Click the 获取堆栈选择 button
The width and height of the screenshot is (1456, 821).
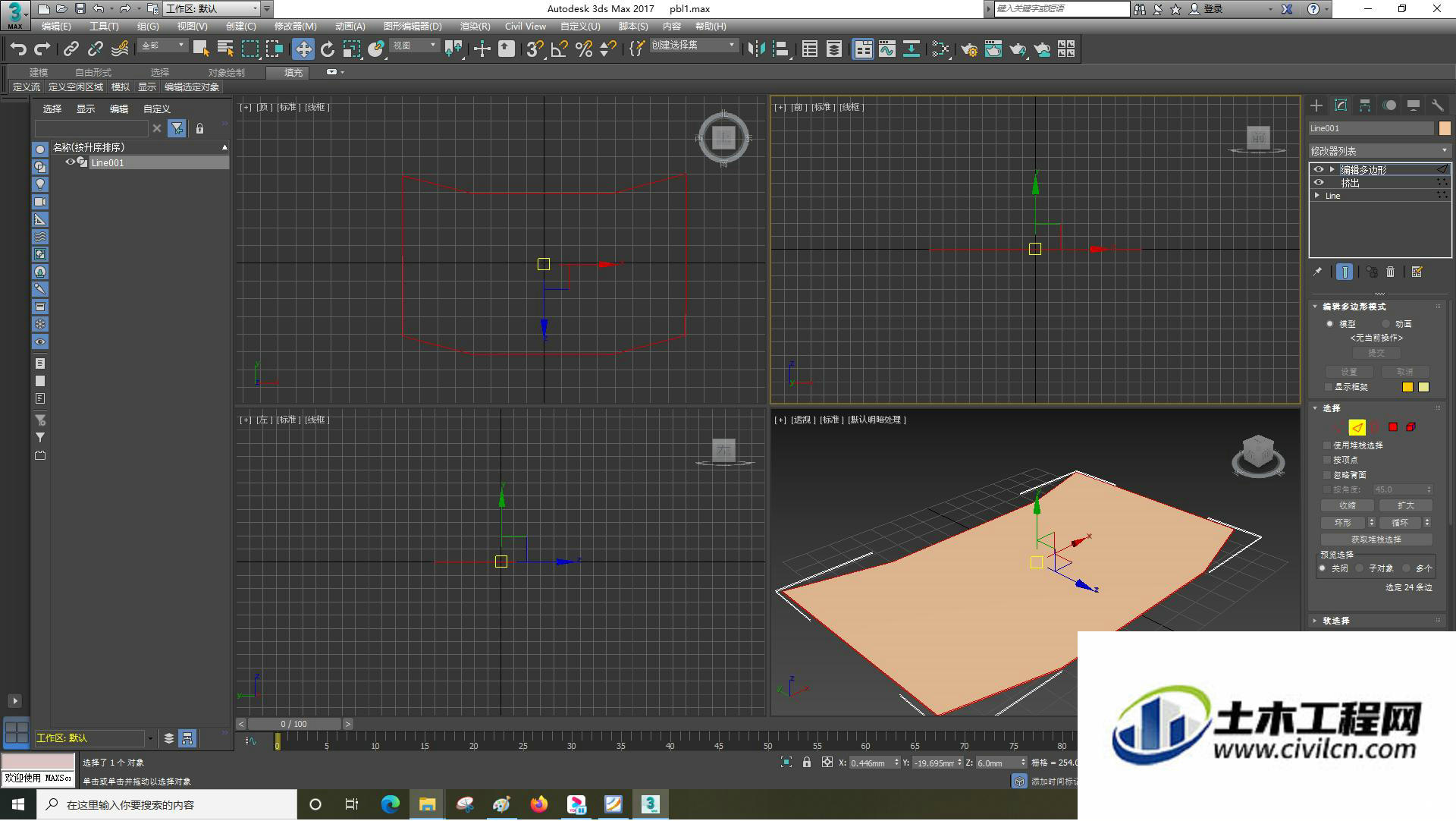pos(1376,539)
